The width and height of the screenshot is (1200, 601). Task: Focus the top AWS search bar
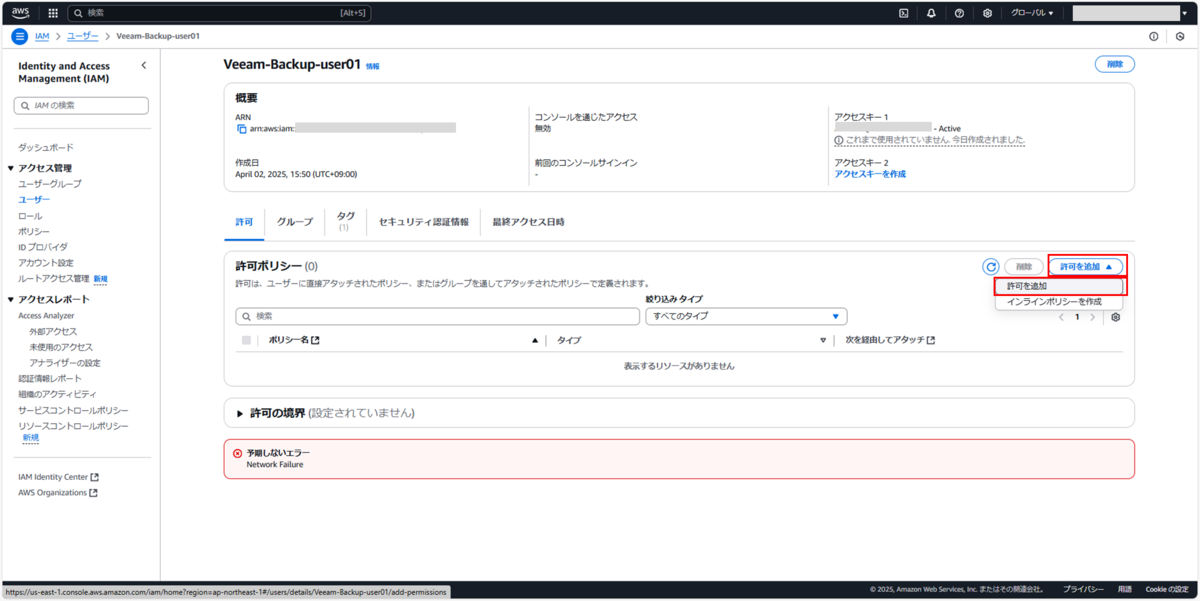218,13
